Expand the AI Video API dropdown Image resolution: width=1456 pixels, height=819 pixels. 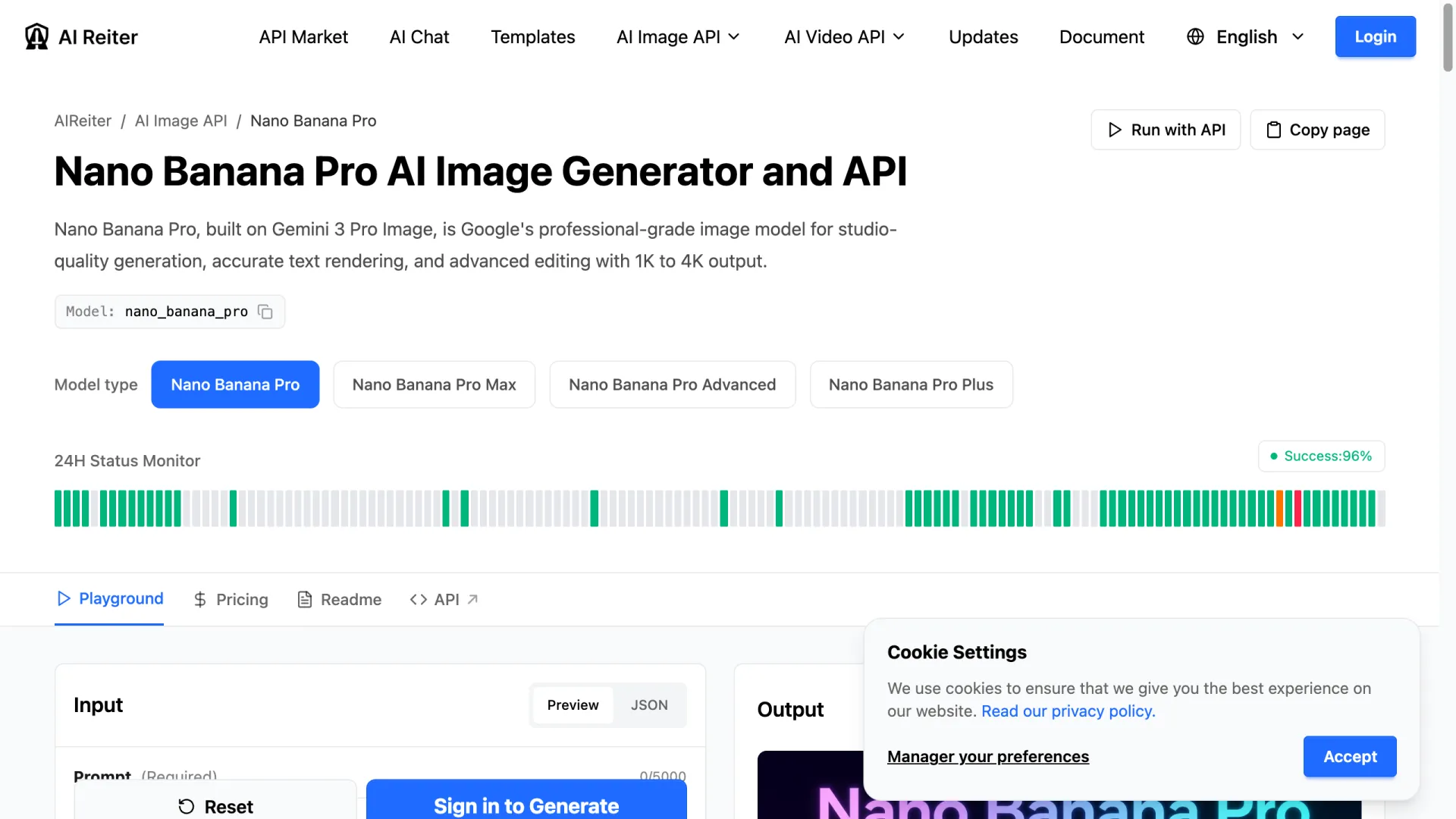click(845, 36)
